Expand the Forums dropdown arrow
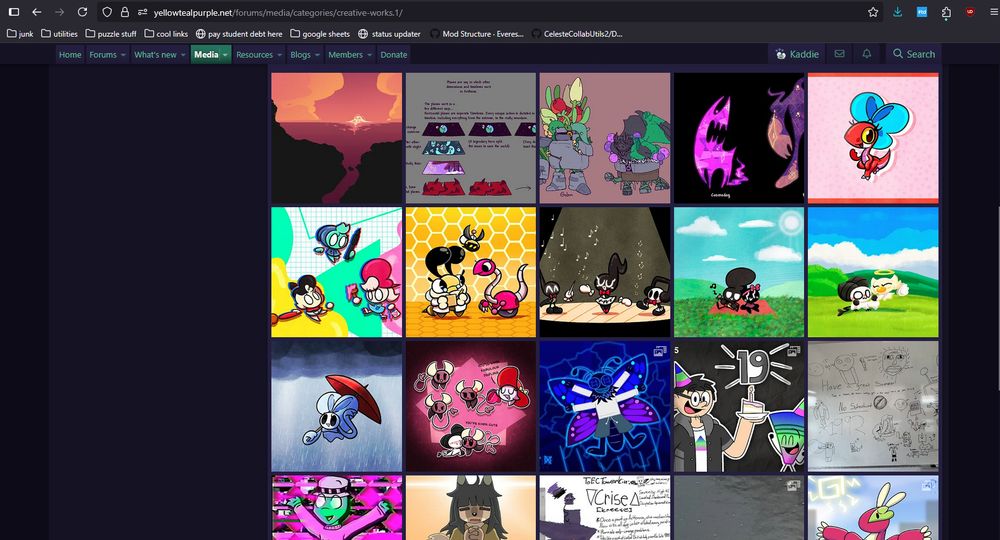 [x=123, y=55]
